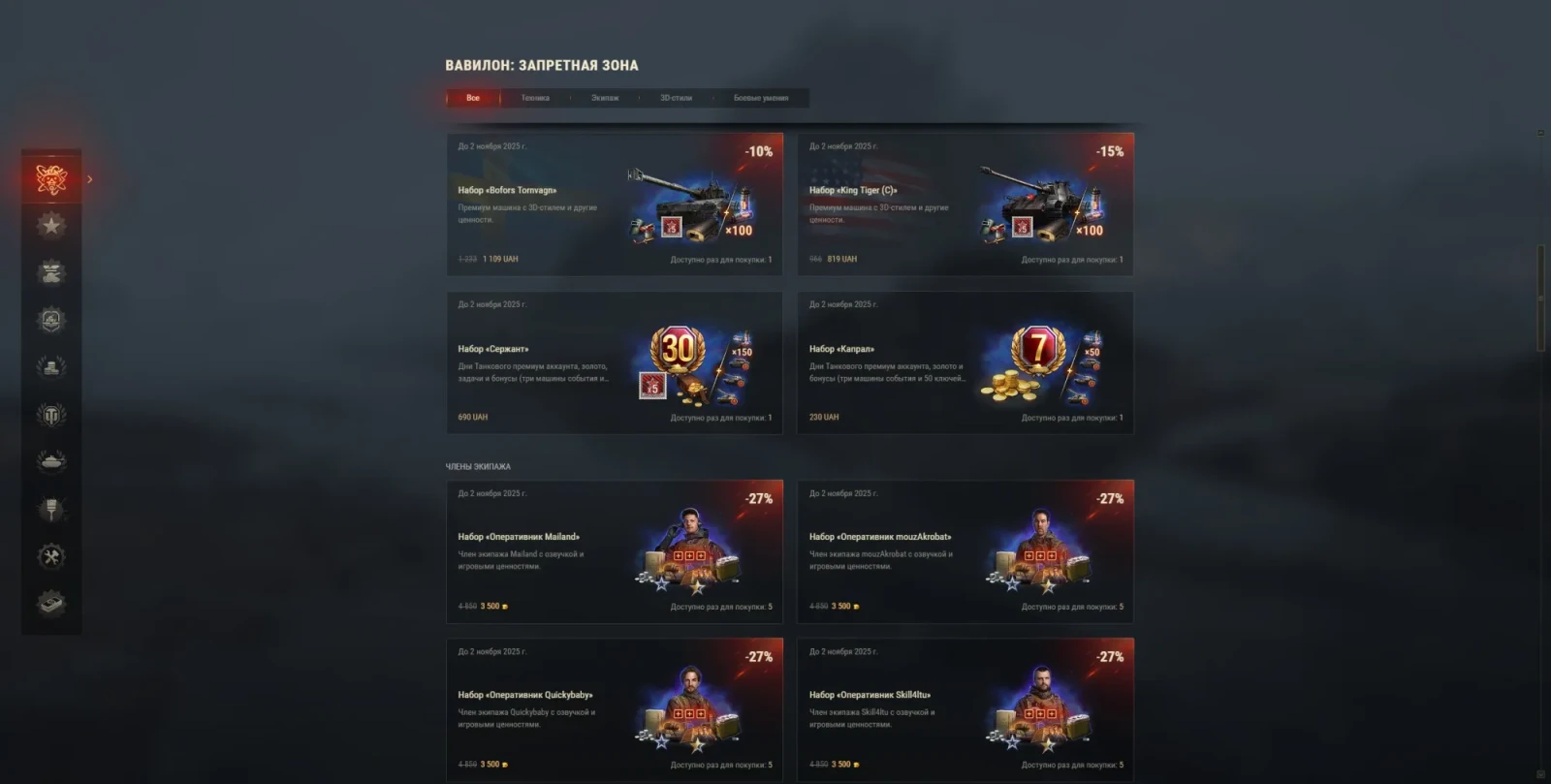This screenshot has height=784, width=1551.
Task: Expand the sidebar with the chevron arrow
Action: (90, 179)
